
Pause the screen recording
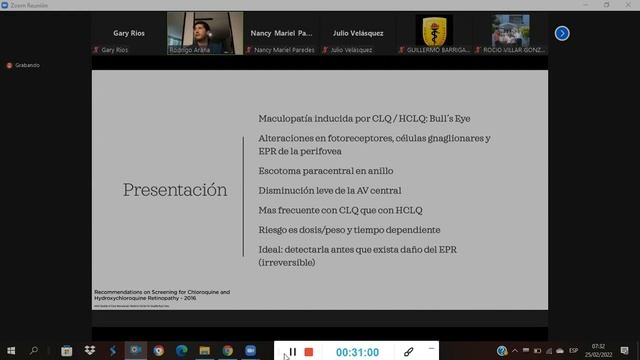[x=293, y=352]
